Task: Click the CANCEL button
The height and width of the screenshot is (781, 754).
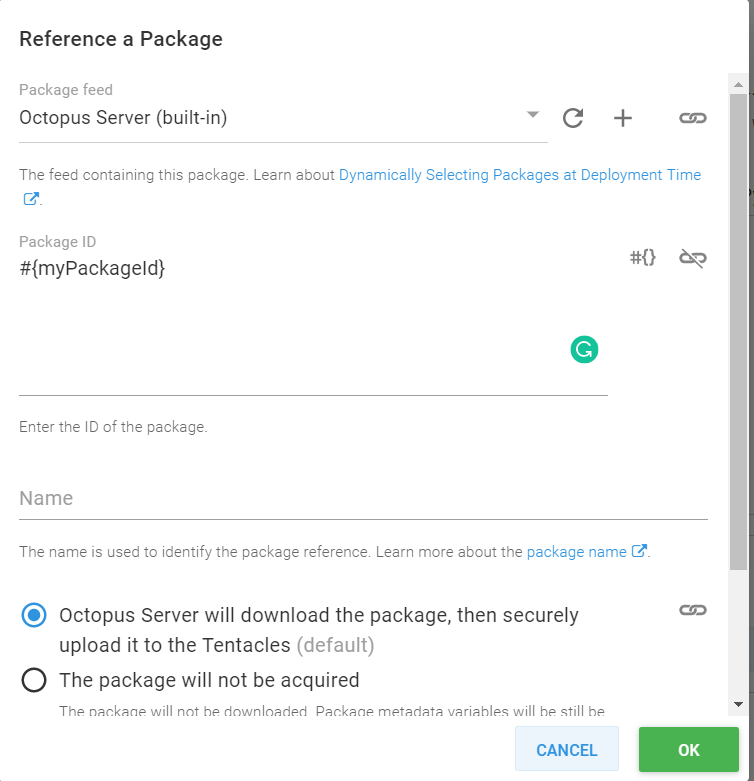Action: [x=566, y=750]
